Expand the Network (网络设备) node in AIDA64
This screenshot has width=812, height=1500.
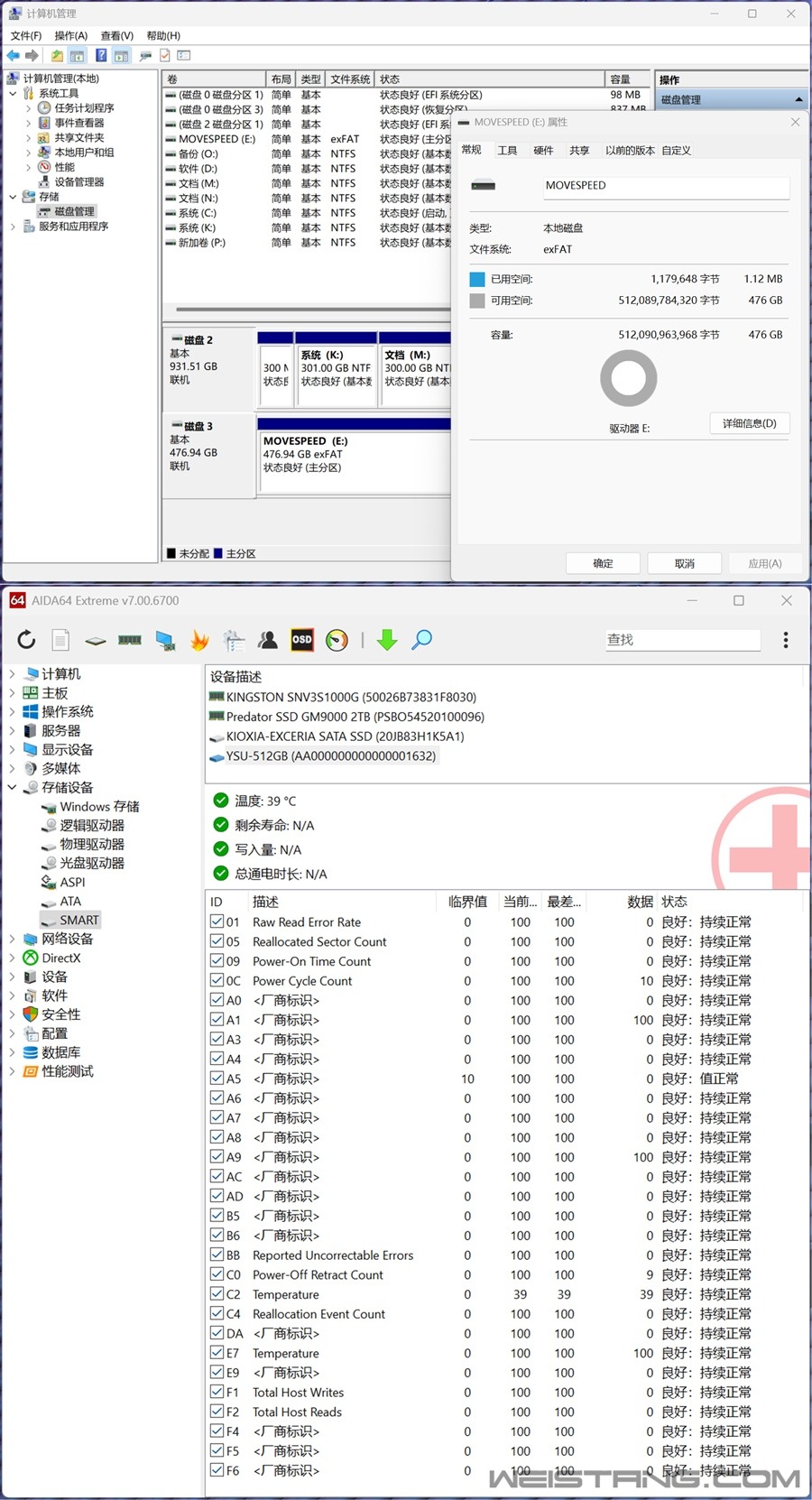point(12,939)
